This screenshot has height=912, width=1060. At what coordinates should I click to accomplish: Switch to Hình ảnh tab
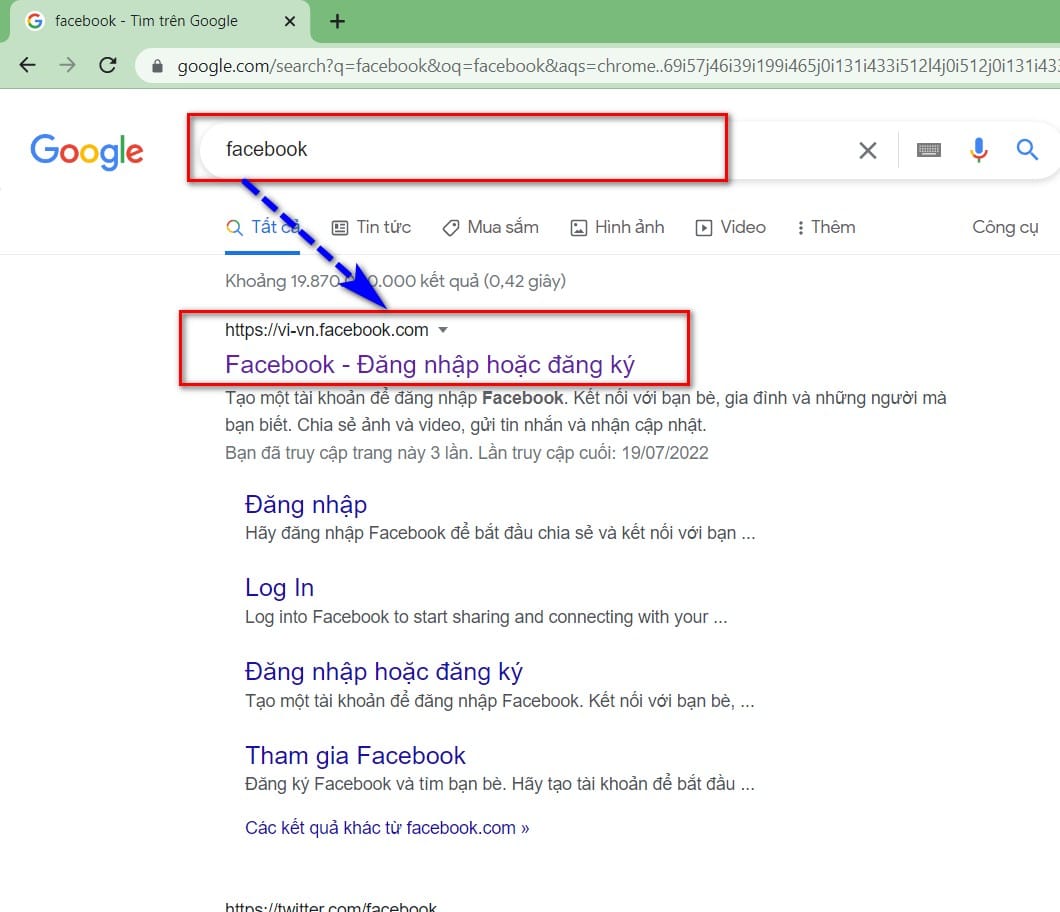[x=618, y=227]
